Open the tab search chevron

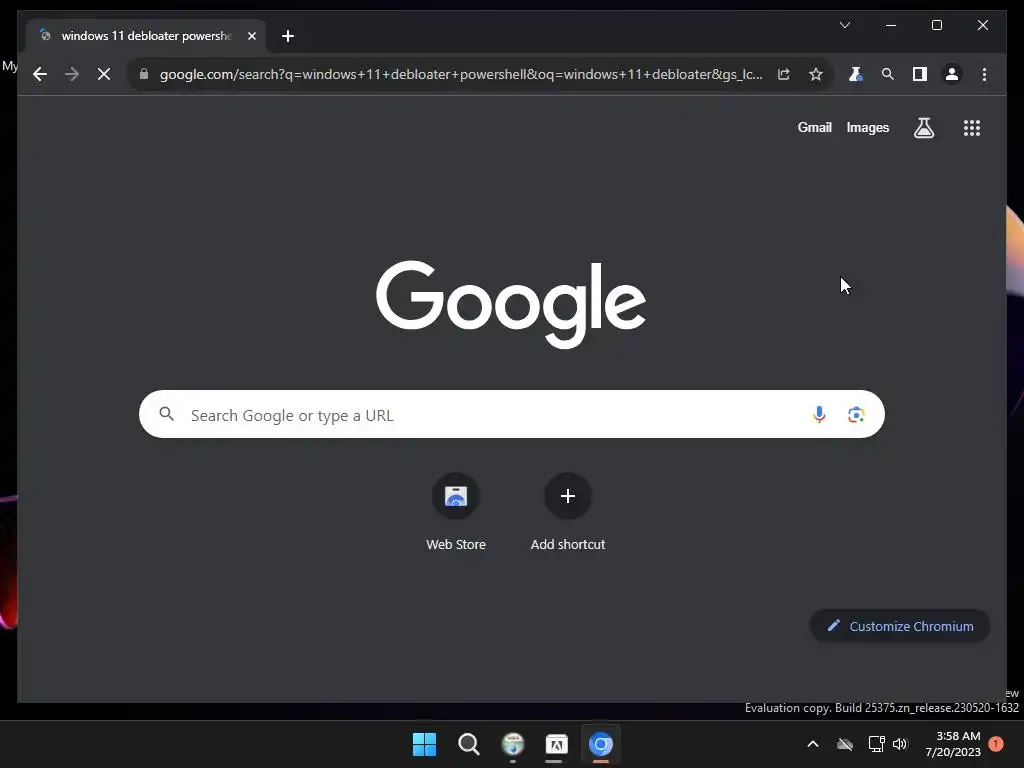coord(844,25)
